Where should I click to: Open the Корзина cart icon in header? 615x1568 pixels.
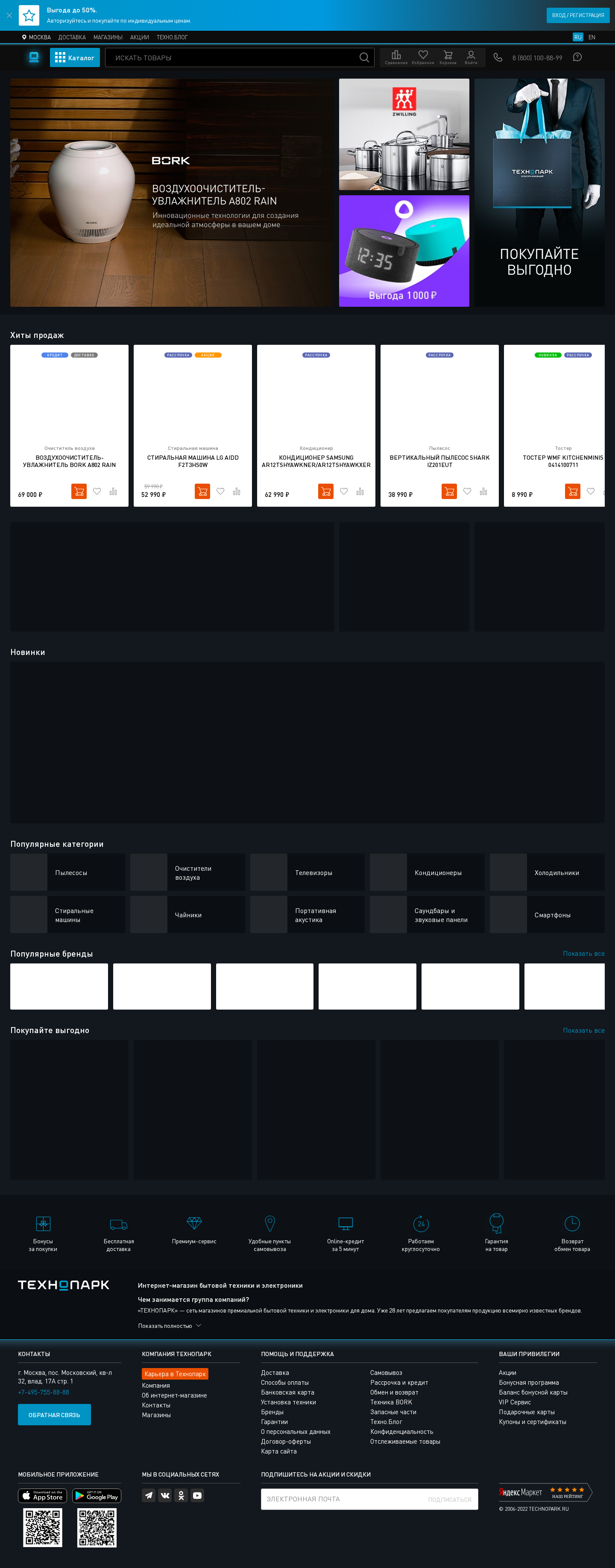click(x=448, y=57)
